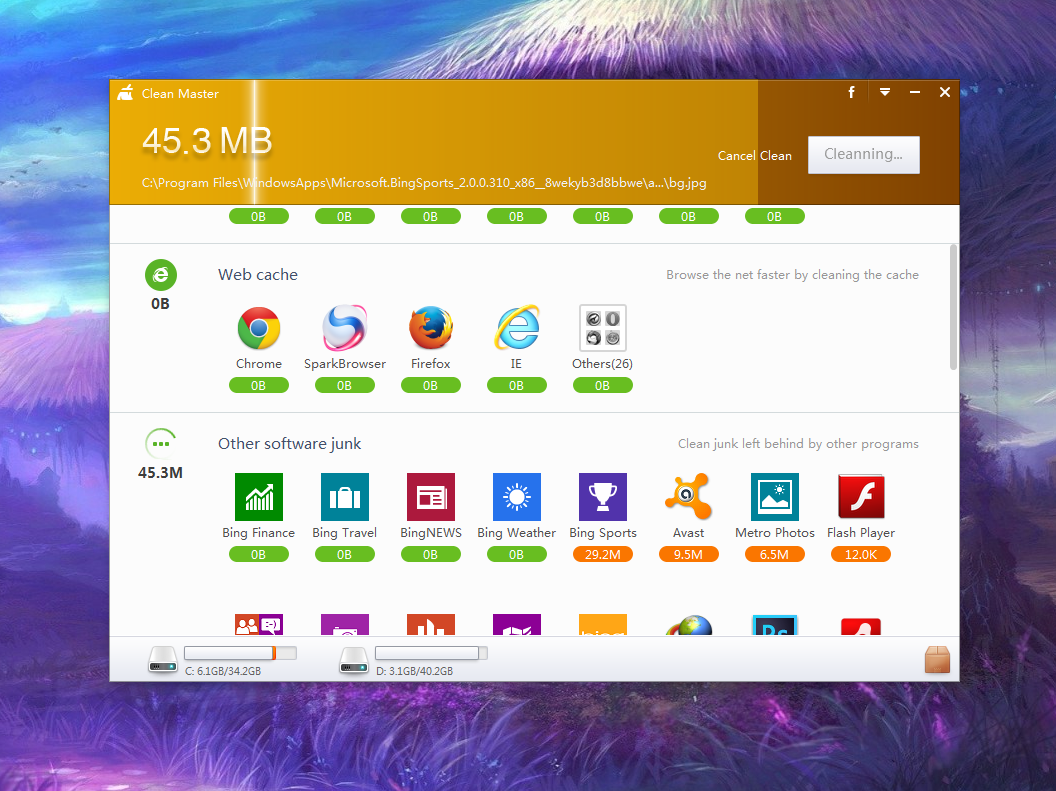Screen dimensions: 1056x791
Task: Click the D: drive icon
Action: click(x=354, y=660)
